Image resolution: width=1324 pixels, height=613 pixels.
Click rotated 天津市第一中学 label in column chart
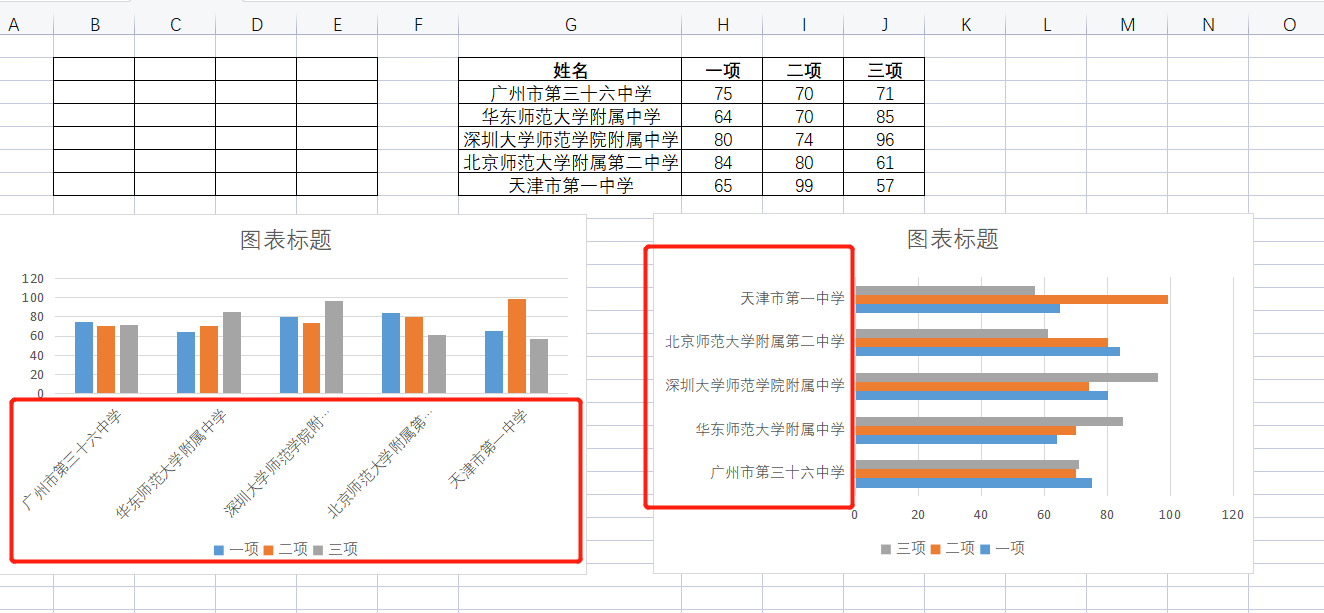(487, 448)
